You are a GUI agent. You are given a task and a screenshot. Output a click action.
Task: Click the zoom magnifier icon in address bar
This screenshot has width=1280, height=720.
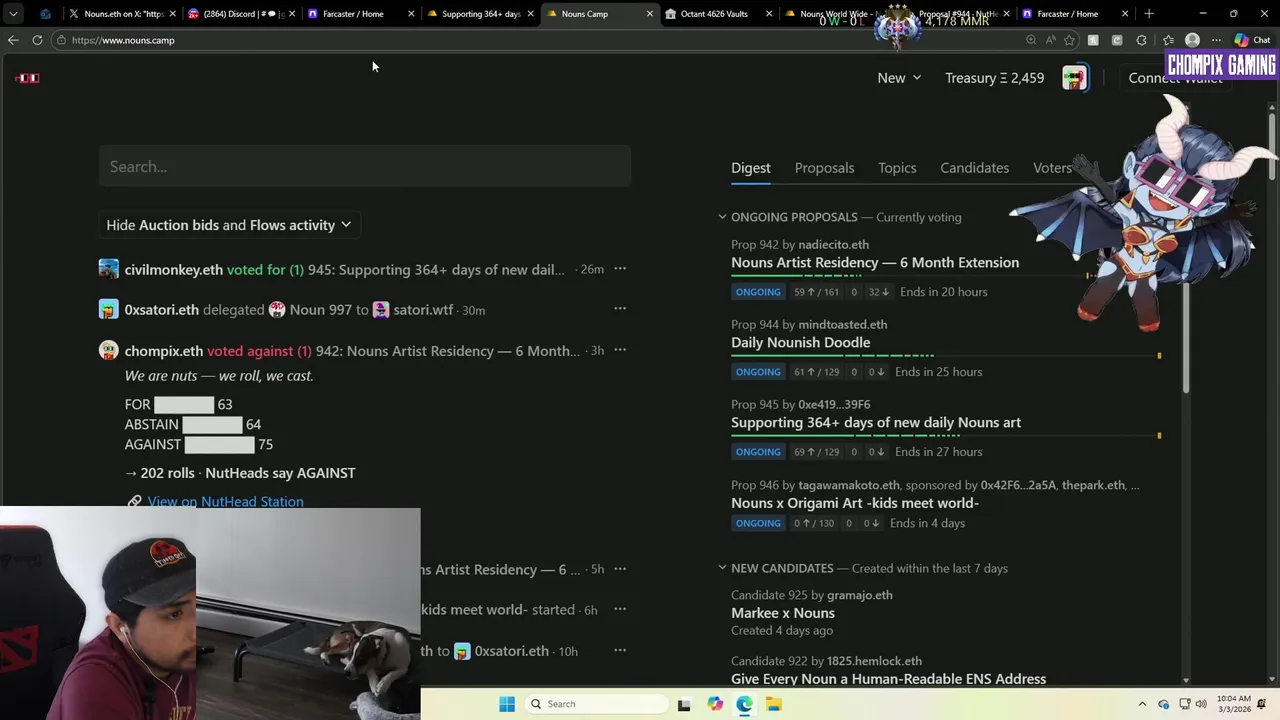(x=1031, y=40)
